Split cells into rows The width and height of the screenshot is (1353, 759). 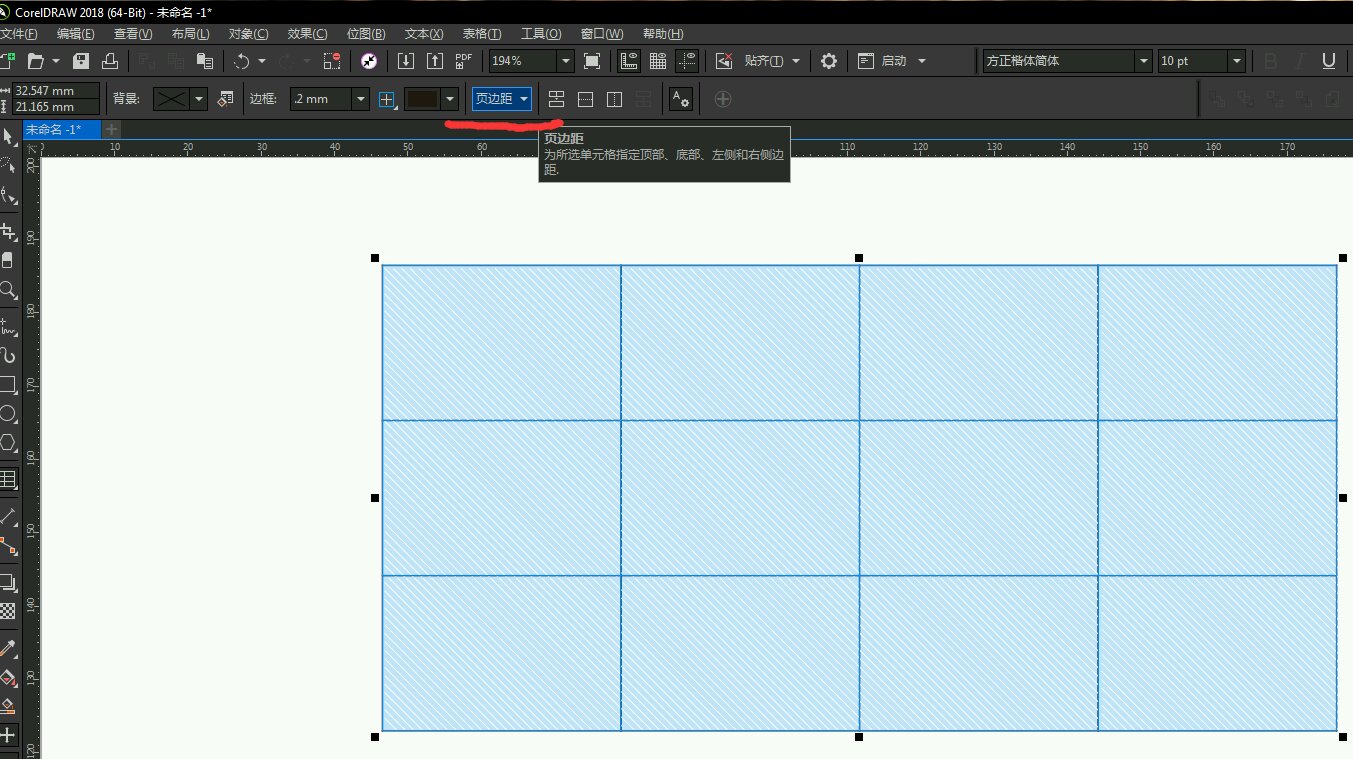[x=586, y=99]
